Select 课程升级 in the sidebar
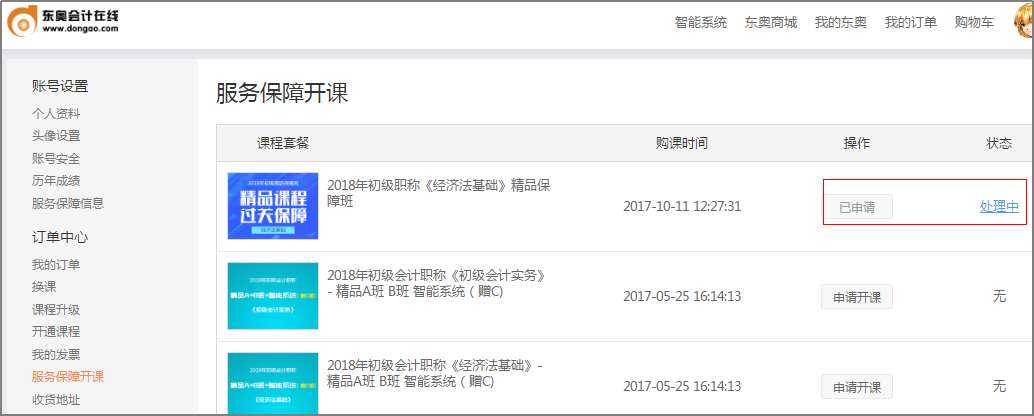 click(x=56, y=310)
